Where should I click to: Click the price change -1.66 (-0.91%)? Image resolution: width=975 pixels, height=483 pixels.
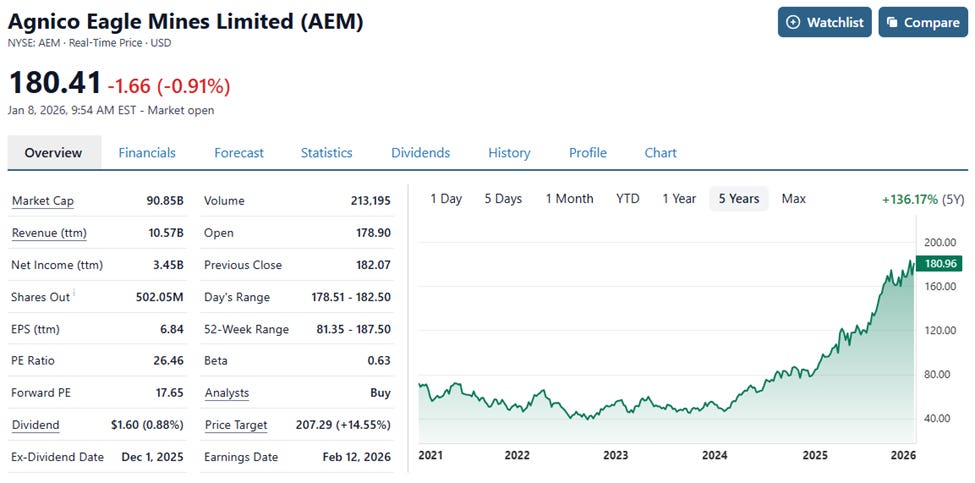coord(169,86)
